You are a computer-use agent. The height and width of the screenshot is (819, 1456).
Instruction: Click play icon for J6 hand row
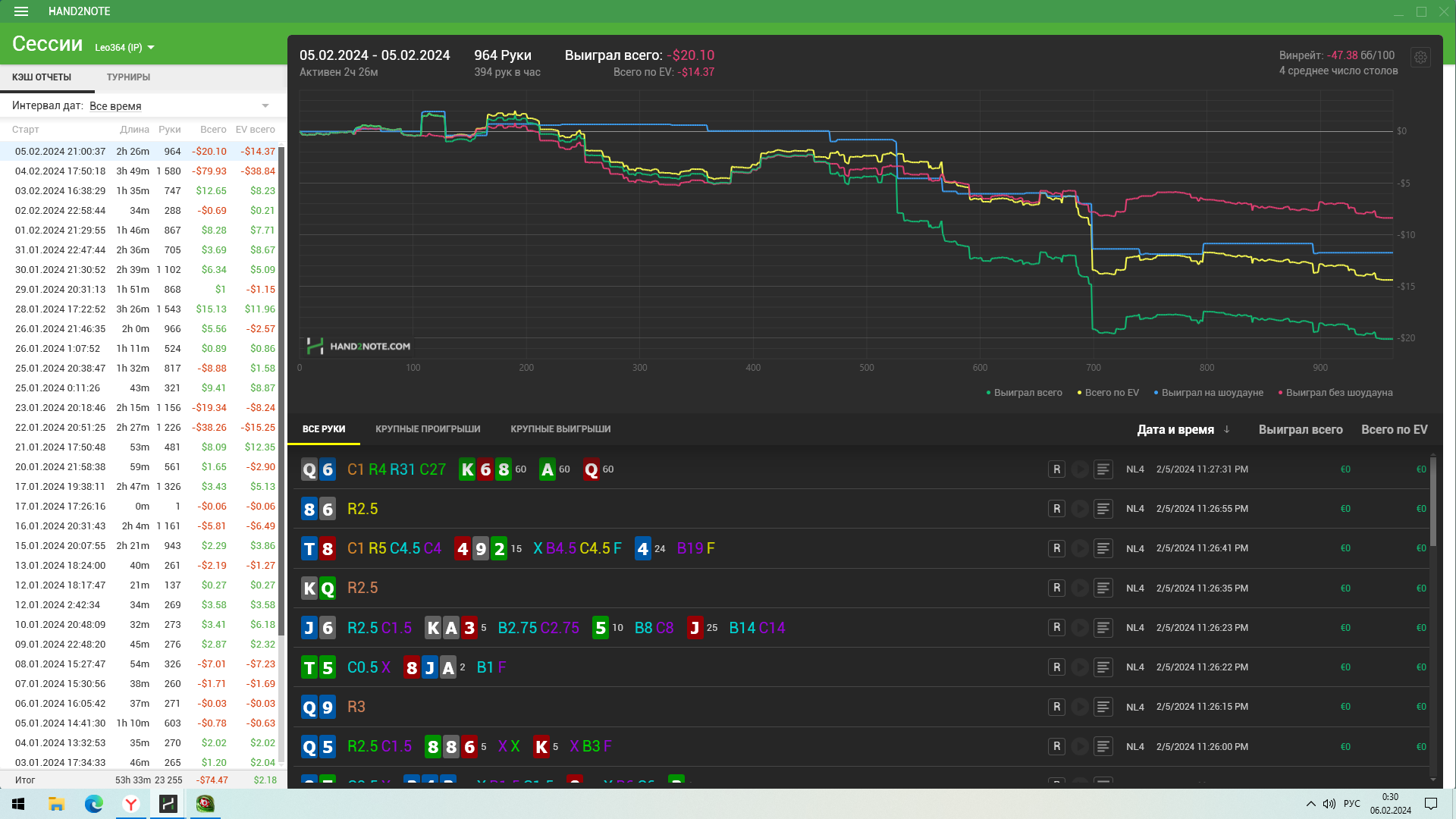[x=1080, y=628]
